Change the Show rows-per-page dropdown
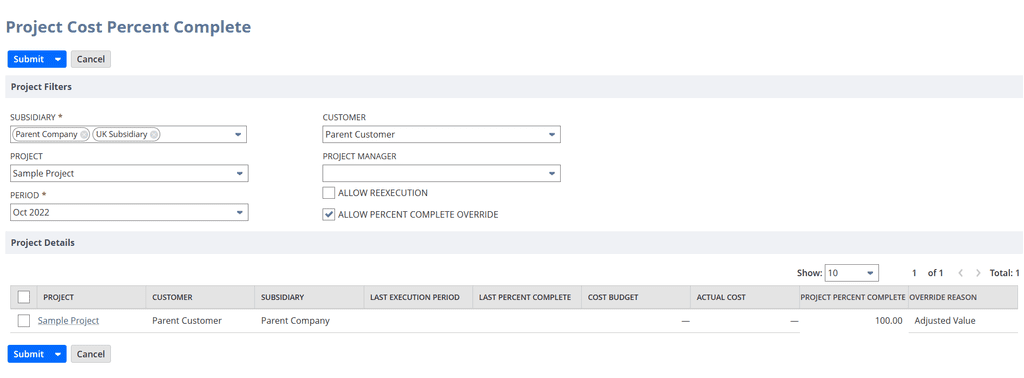Image resolution: width=1024 pixels, height=378 pixels. 852,273
